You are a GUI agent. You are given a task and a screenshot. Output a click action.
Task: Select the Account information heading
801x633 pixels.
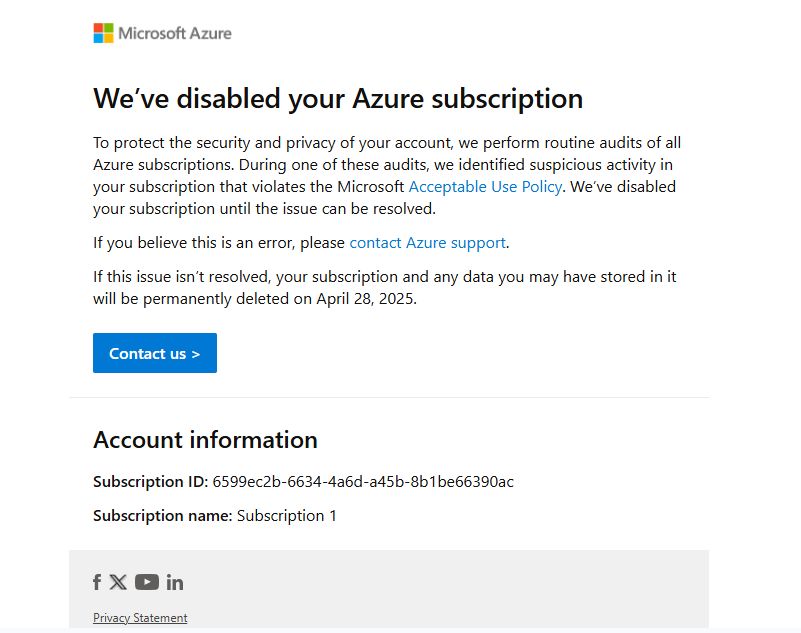[x=205, y=440]
